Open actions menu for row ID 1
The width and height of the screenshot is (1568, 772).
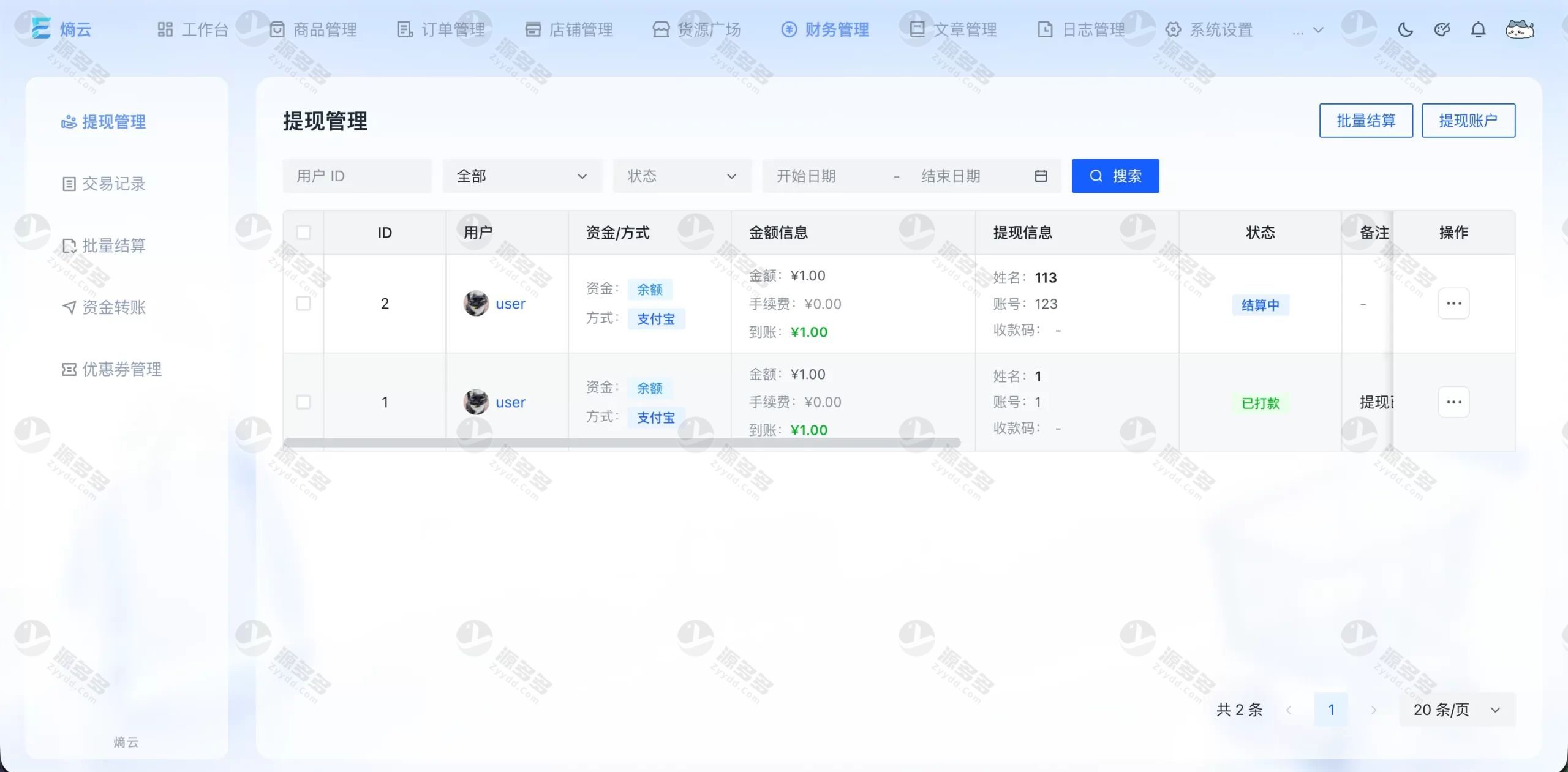click(x=1453, y=402)
